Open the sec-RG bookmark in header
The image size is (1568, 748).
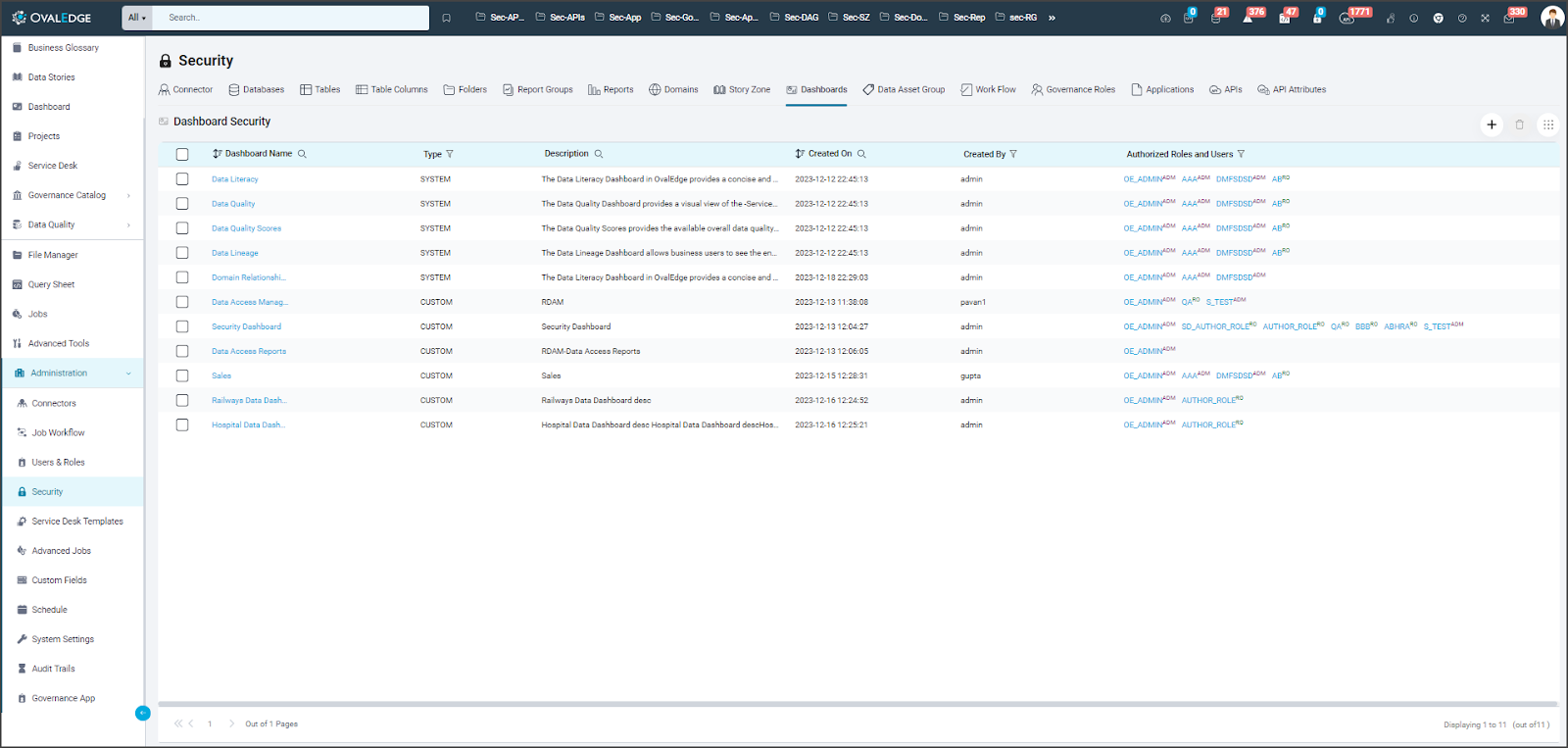(1016, 18)
